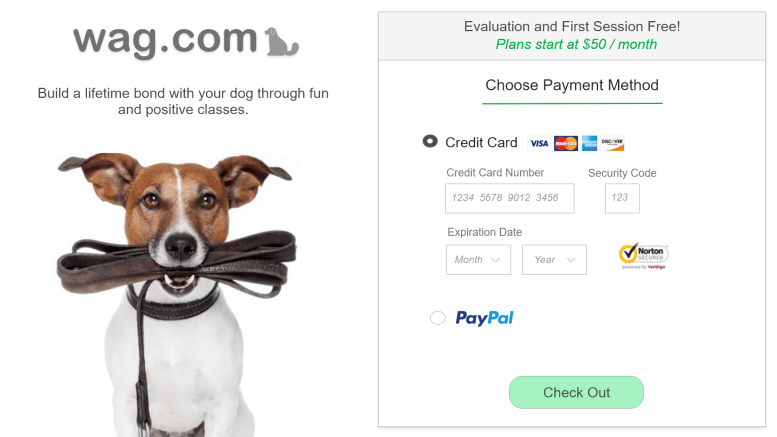Click the wag.com logo text
The width and height of the screenshot is (777, 437).
(x=166, y=41)
